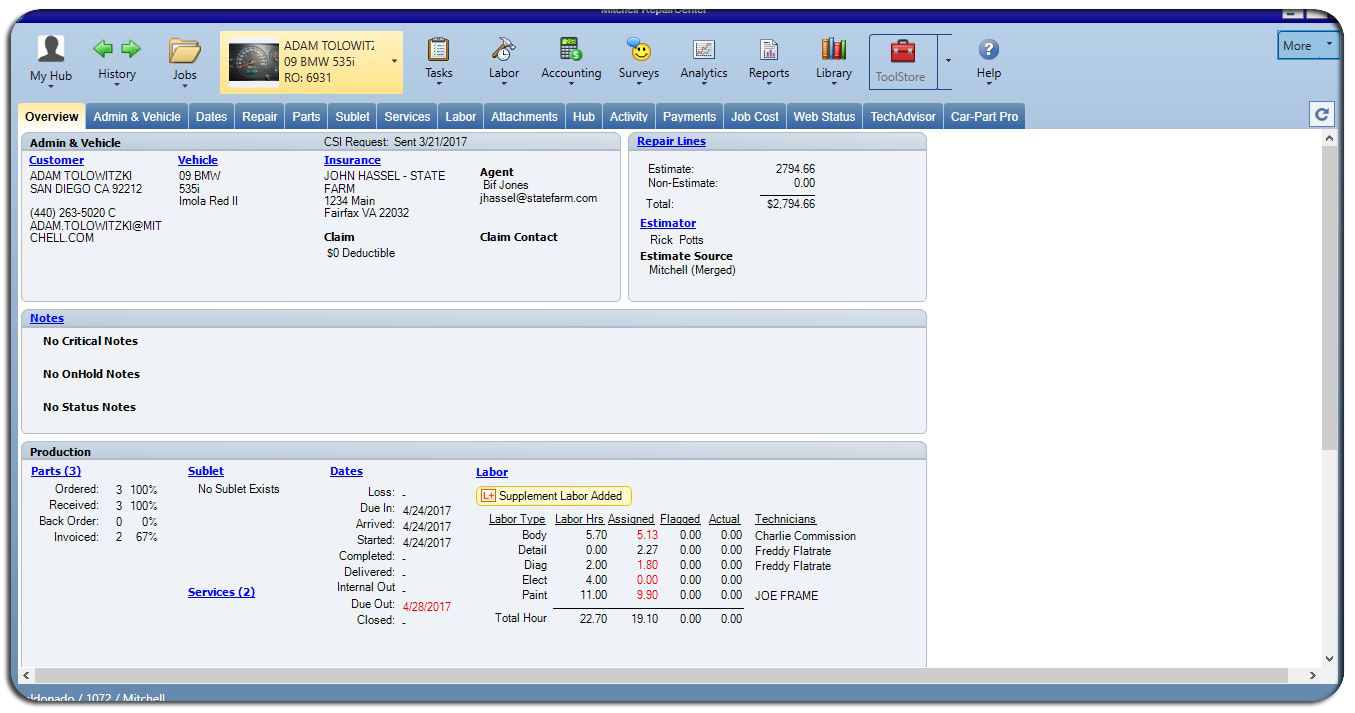The image size is (1355, 713).
Task: Open the Jobs folder icon
Action: pyautogui.click(x=185, y=50)
